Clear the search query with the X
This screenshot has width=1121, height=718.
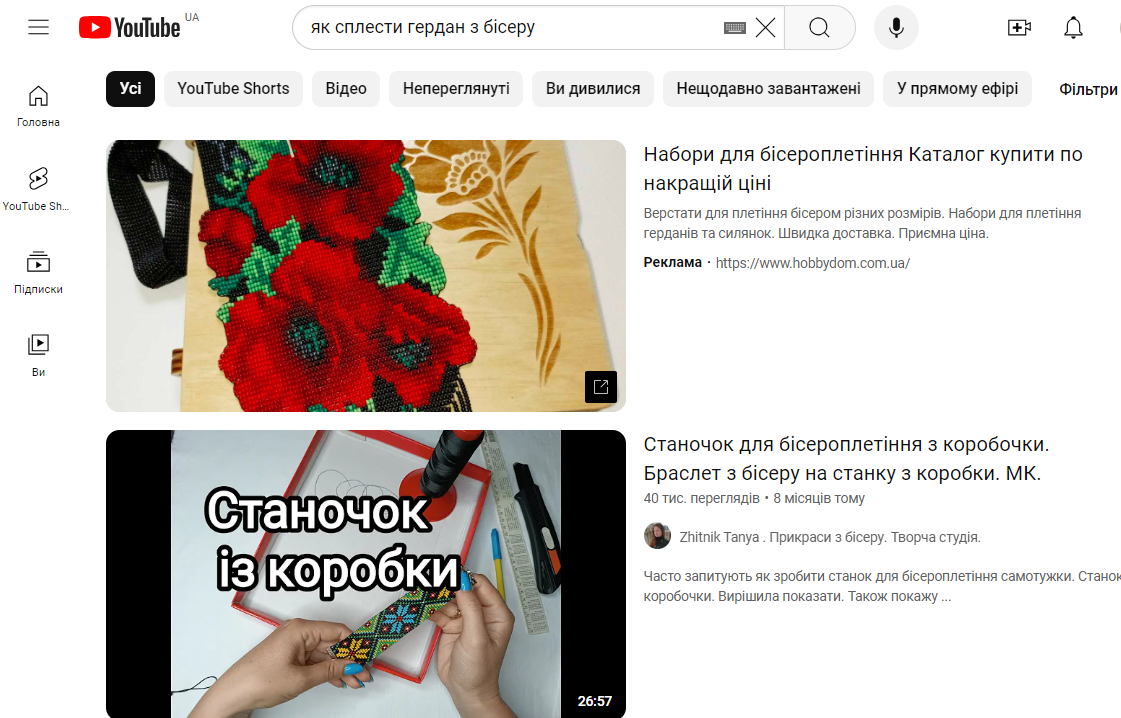(766, 27)
